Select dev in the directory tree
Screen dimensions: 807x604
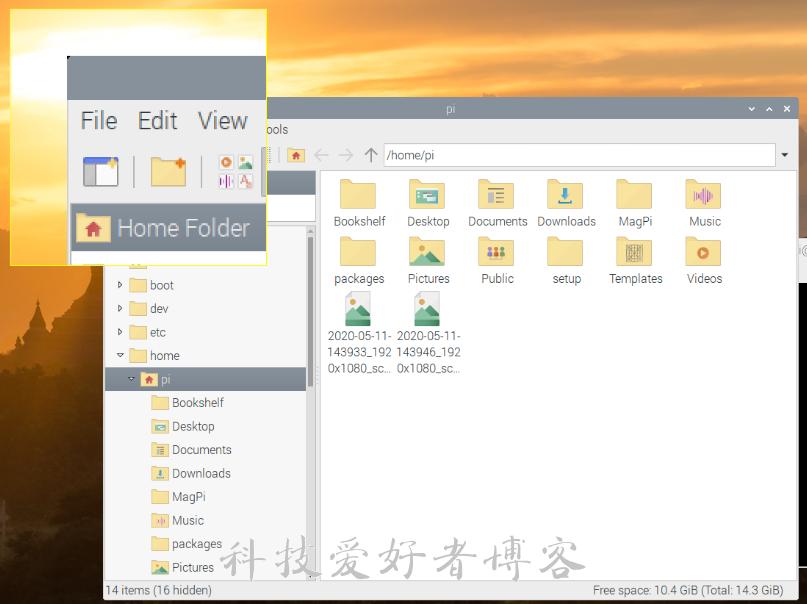[x=149, y=309]
